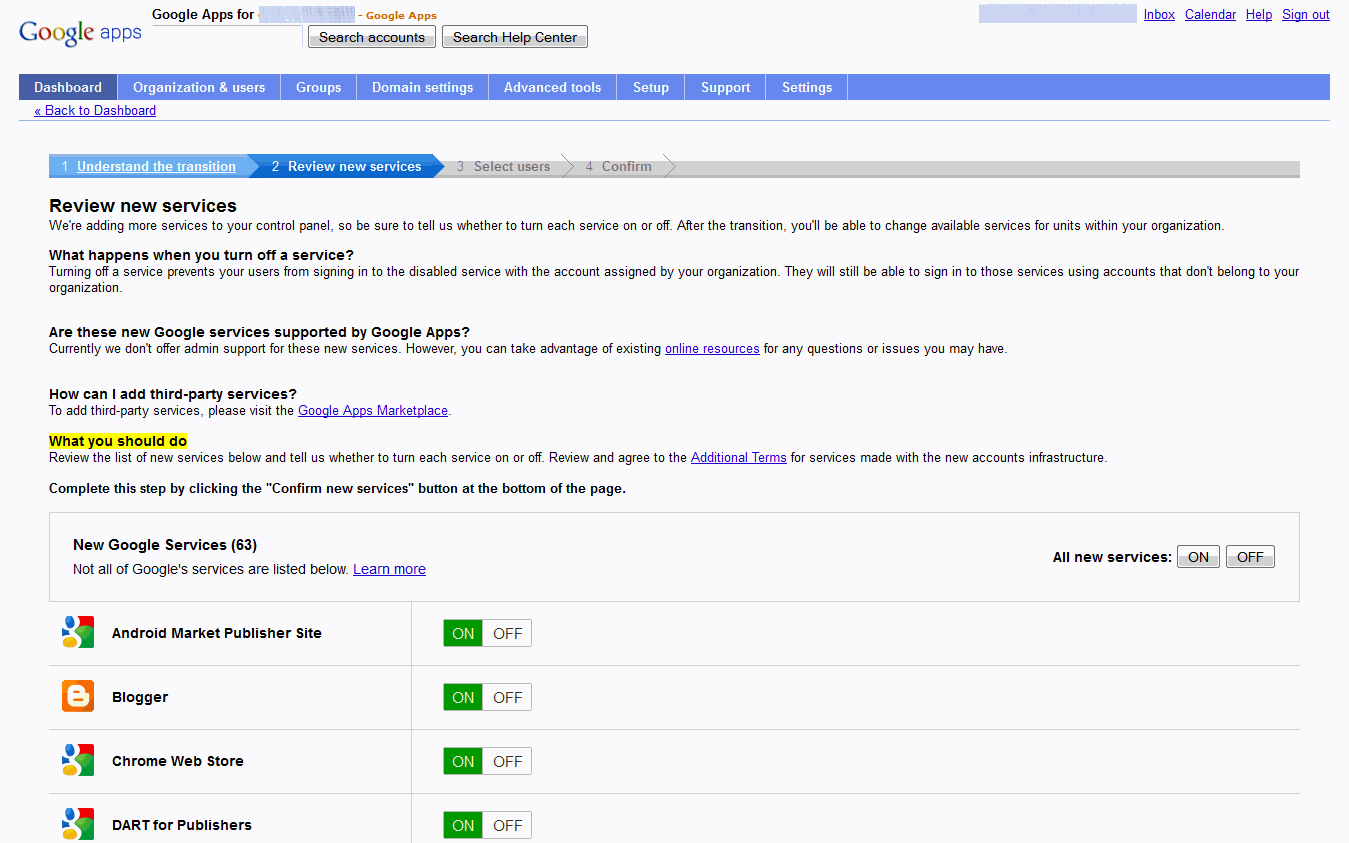Turn OFF Blogger service
This screenshot has height=843, width=1349.
pos(507,697)
